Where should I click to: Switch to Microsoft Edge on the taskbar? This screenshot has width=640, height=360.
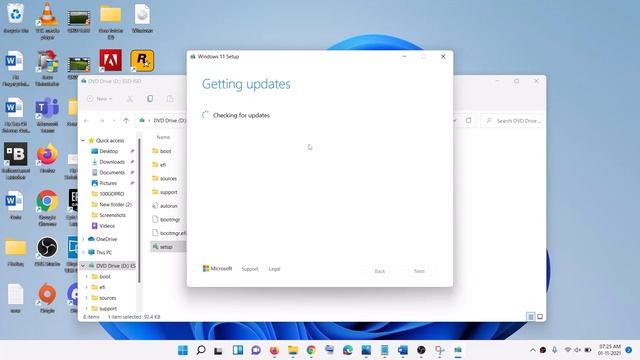(348, 350)
